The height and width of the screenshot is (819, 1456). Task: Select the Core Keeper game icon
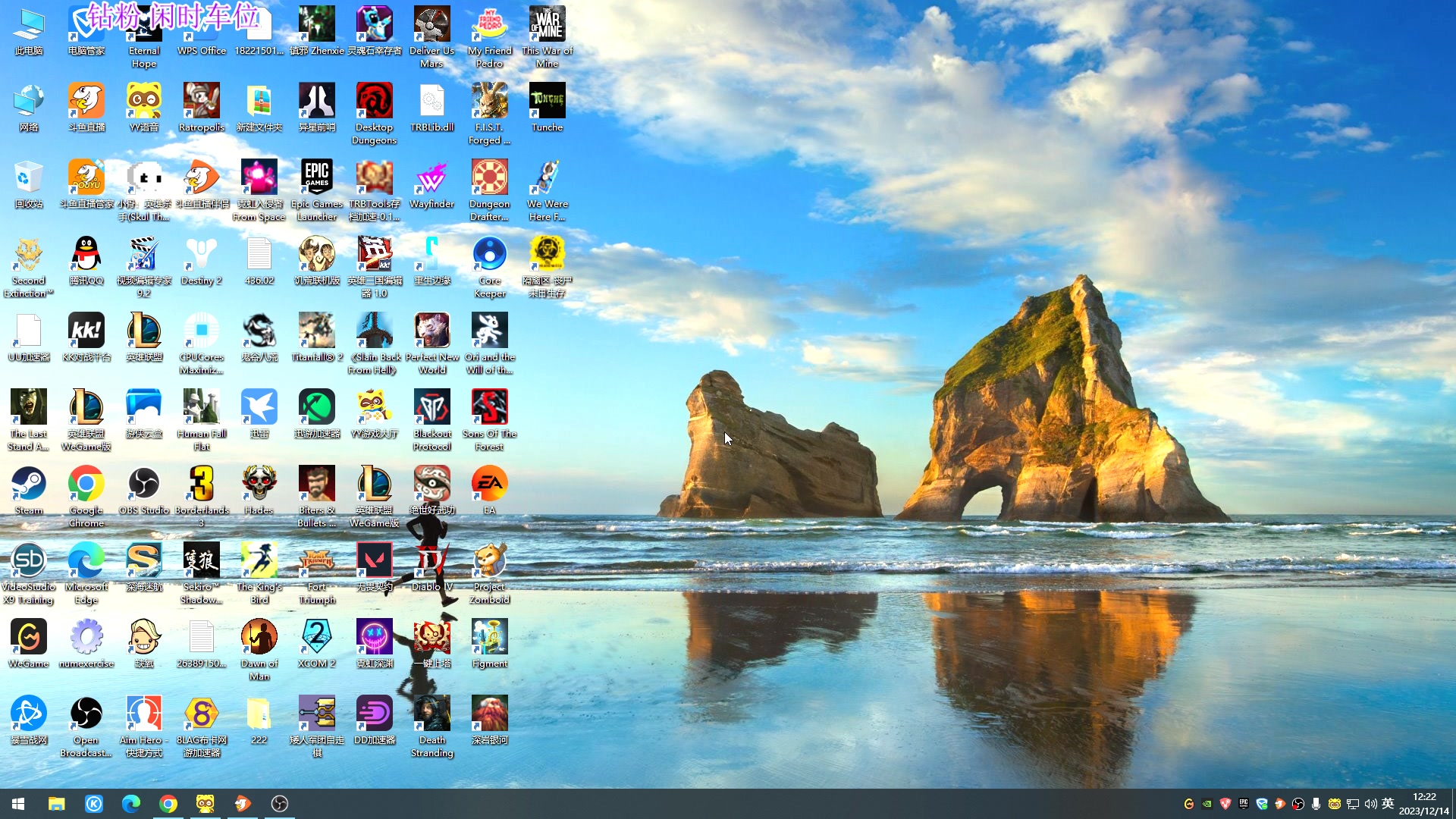click(x=490, y=267)
